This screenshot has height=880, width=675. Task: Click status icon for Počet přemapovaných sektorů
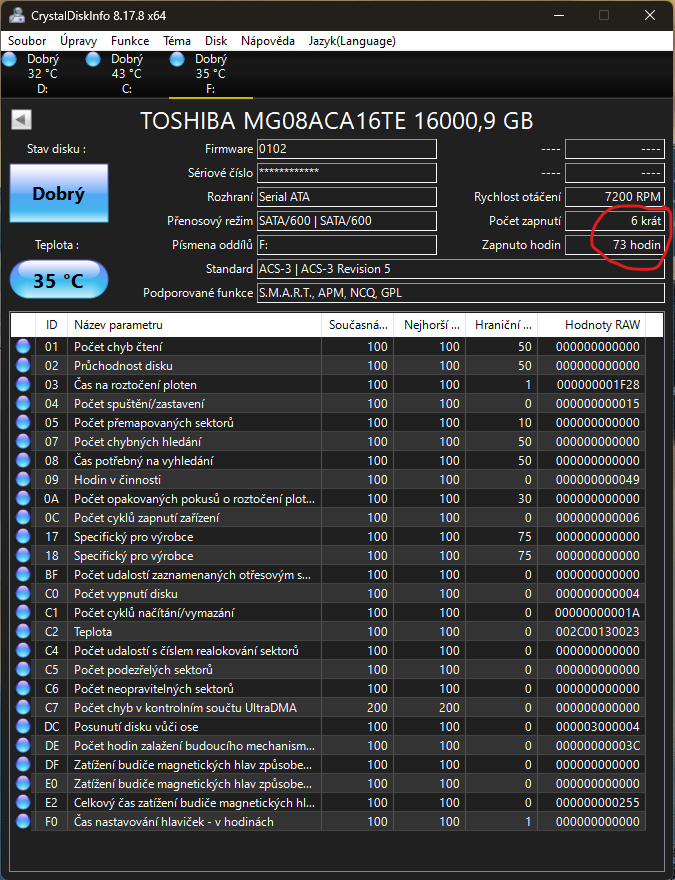(x=23, y=423)
